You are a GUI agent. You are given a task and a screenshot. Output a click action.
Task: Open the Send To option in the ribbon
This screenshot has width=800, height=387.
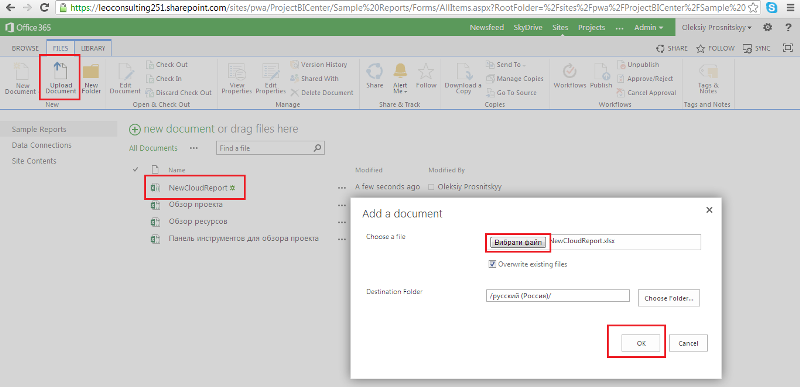tap(506, 65)
